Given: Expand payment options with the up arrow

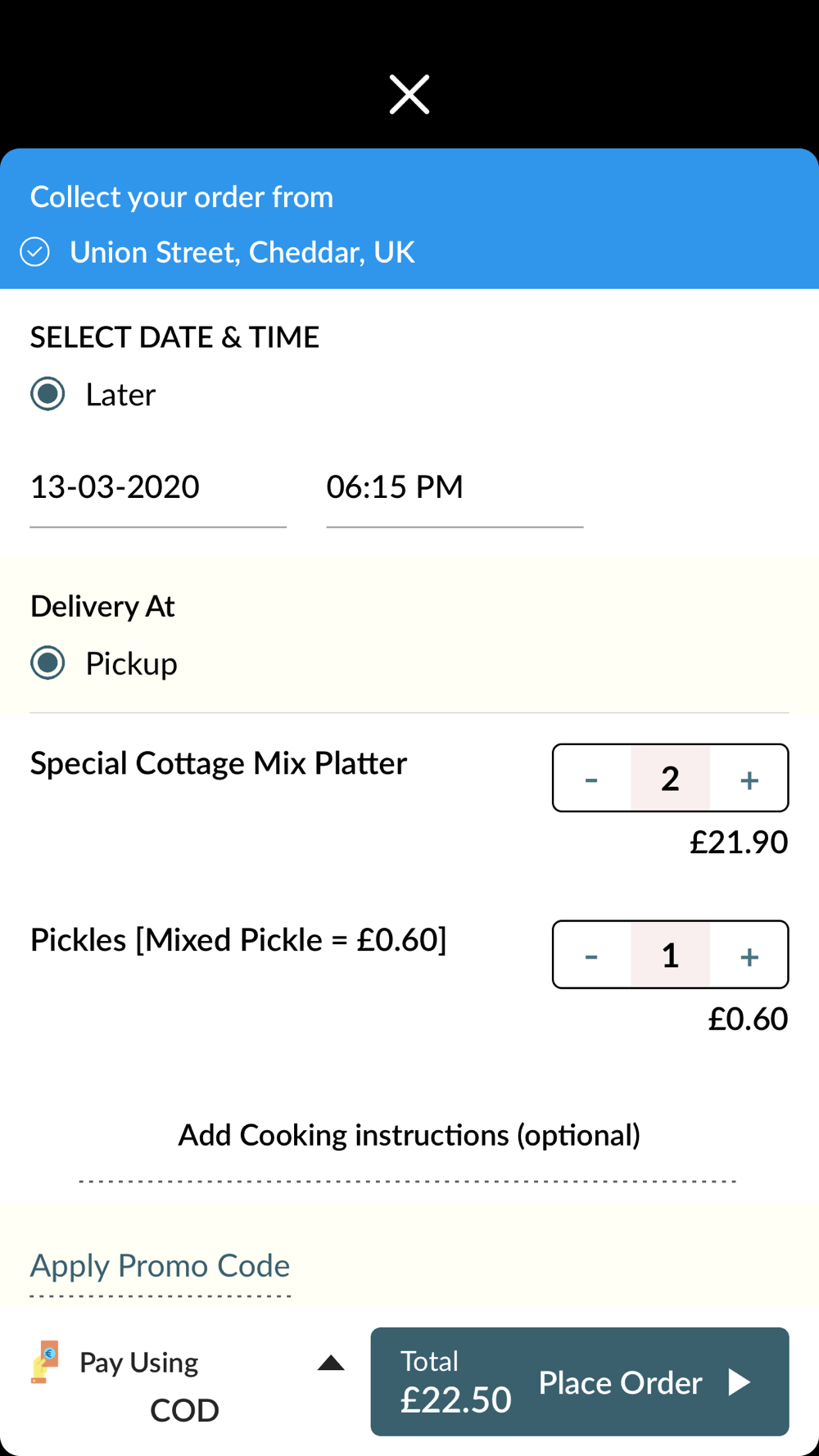Looking at the screenshot, I should point(331,1363).
